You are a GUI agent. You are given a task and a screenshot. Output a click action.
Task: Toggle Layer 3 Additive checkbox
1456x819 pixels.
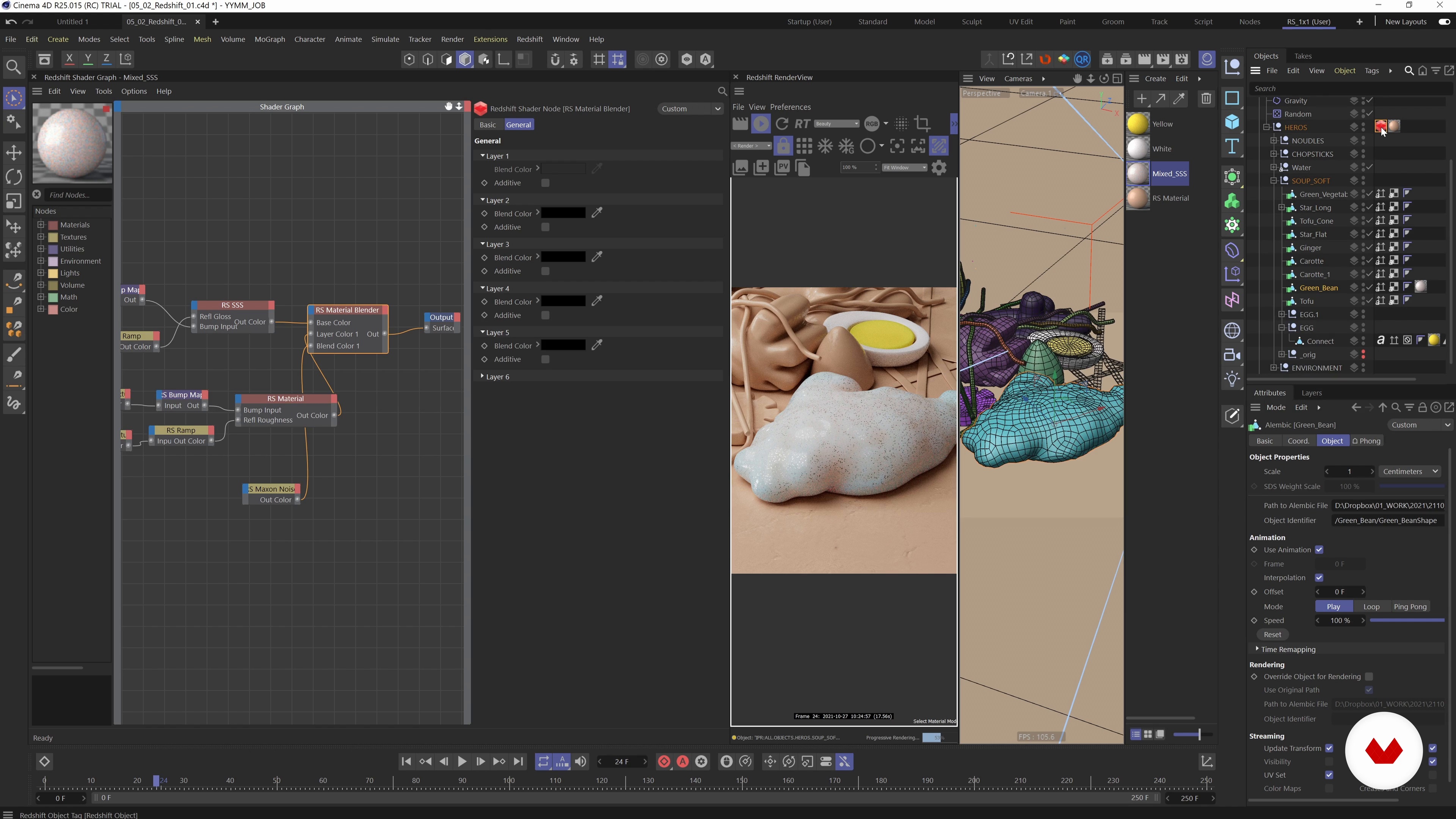pos(545,271)
